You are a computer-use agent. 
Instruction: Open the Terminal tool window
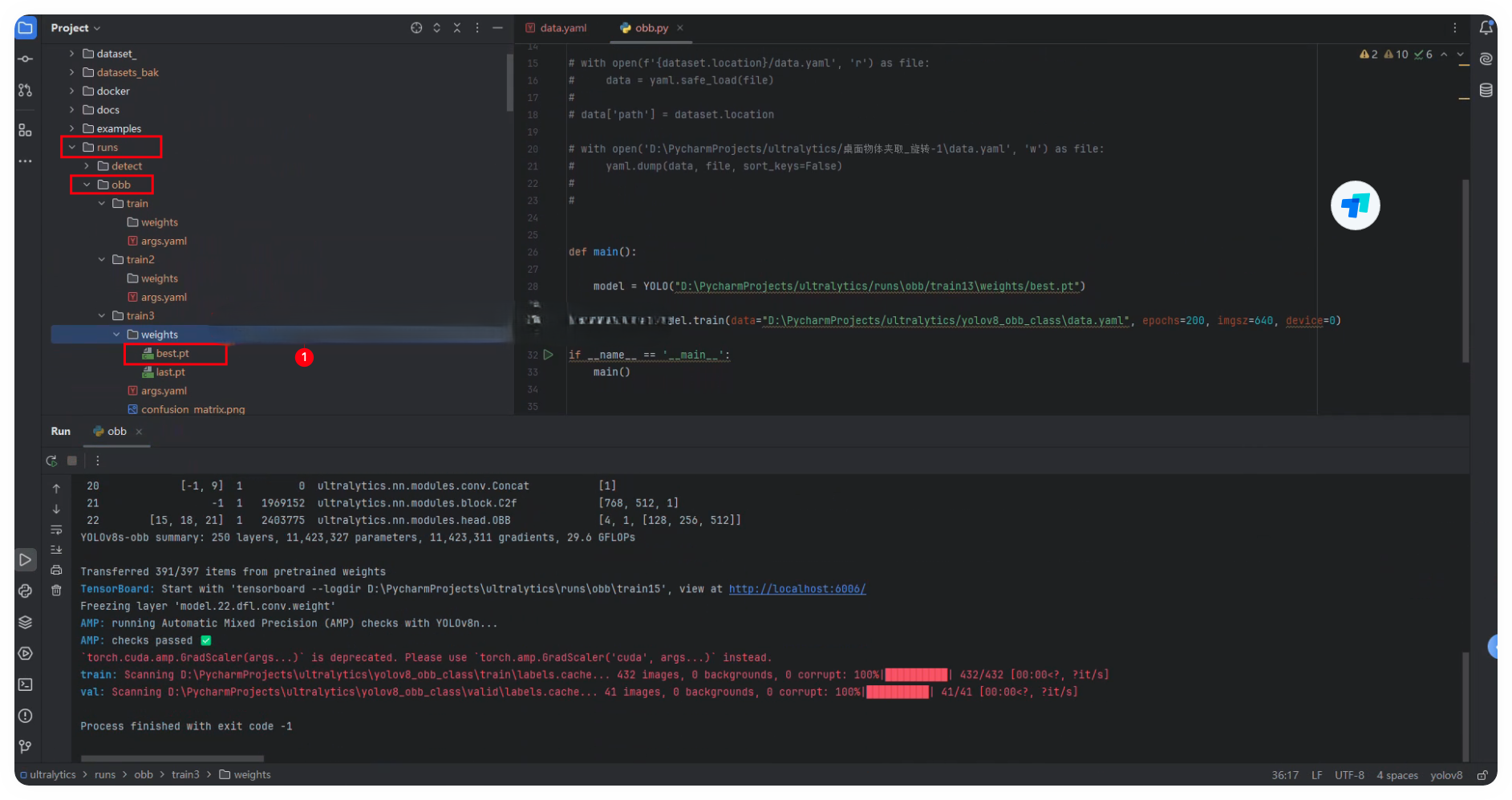(x=26, y=685)
